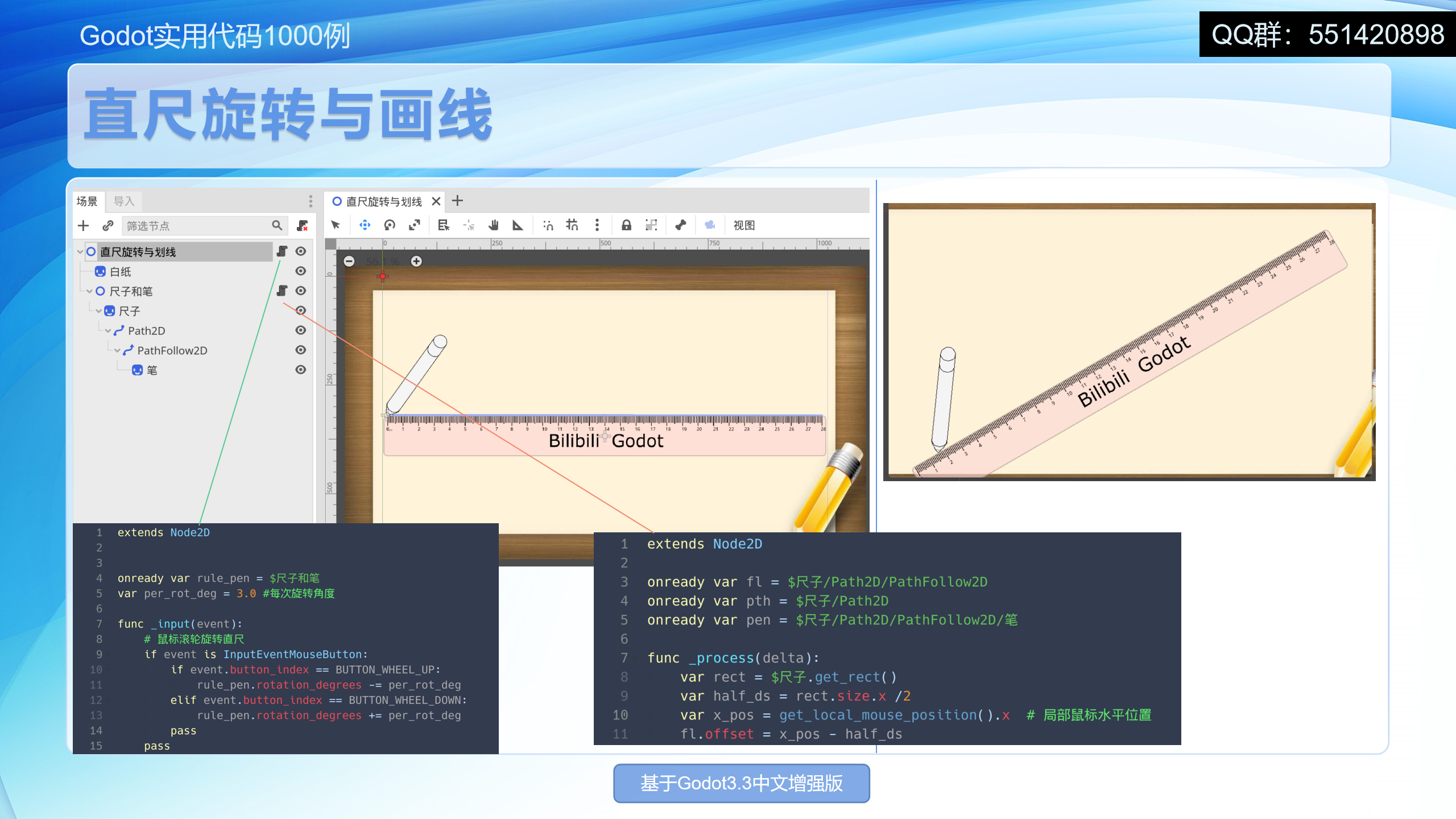Click the 基于Godot3.3中文增强版 button

click(742, 783)
